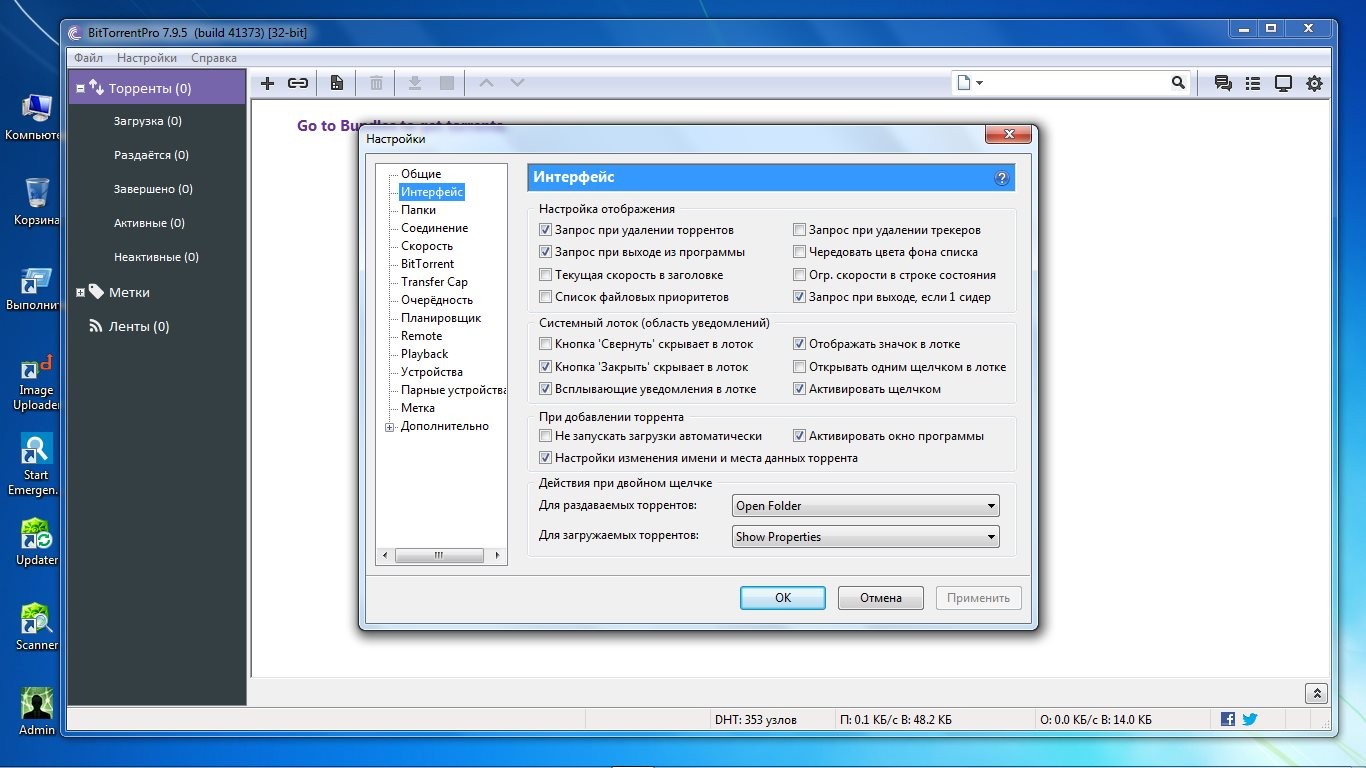Viewport: 1366px width, 768px height.
Task: Select the Компьютер desktop icon
Action: point(37,116)
